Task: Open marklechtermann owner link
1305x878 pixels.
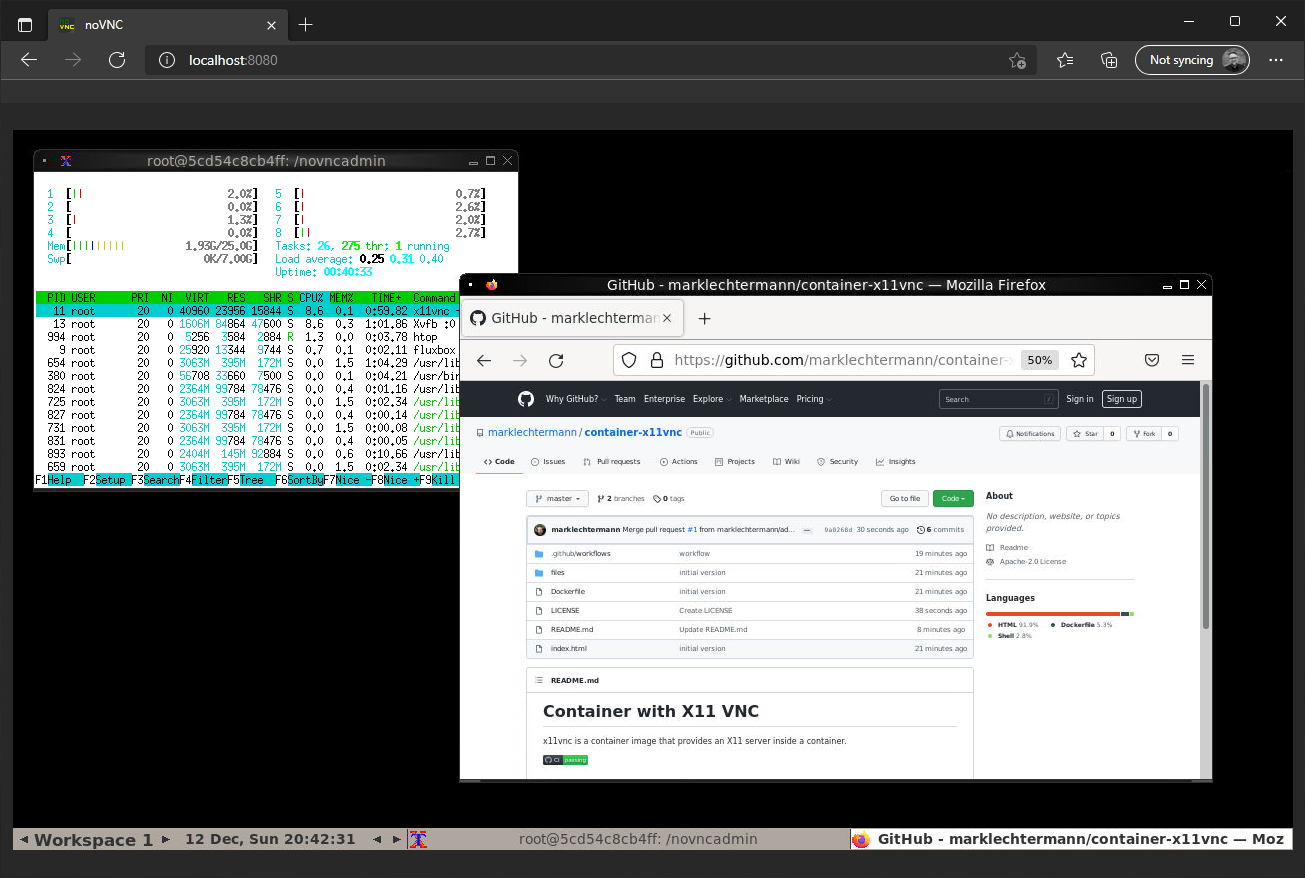Action: click(x=532, y=433)
